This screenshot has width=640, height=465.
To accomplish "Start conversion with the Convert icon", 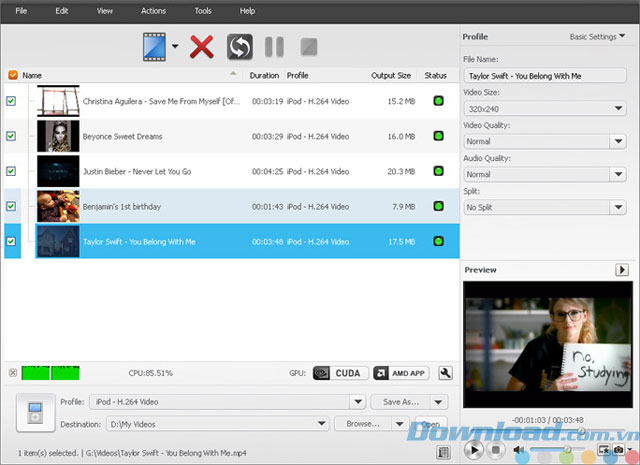I will pyautogui.click(x=240, y=46).
